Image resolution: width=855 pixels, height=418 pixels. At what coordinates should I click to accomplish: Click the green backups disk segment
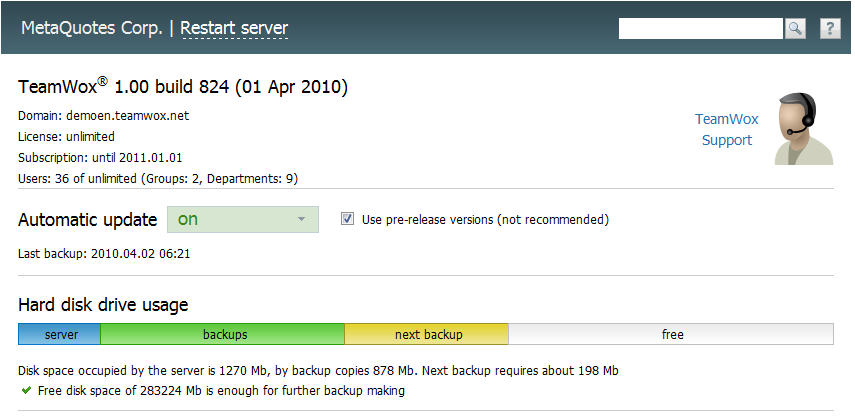[x=222, y=334]
